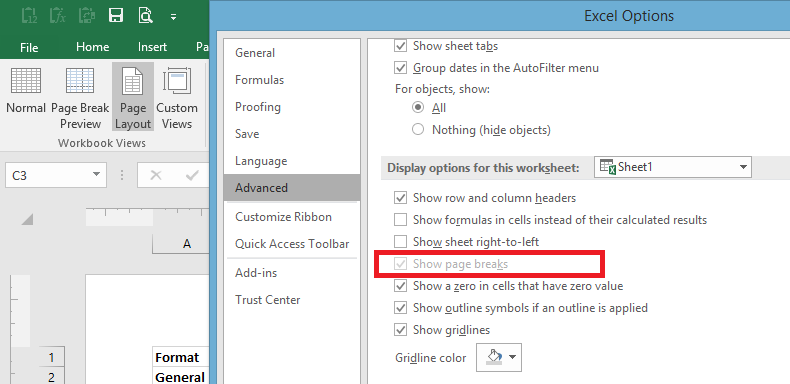The image size is (790, 384).
Task: Click the formula bar enter checkmark icon
Action: point(192,175)
